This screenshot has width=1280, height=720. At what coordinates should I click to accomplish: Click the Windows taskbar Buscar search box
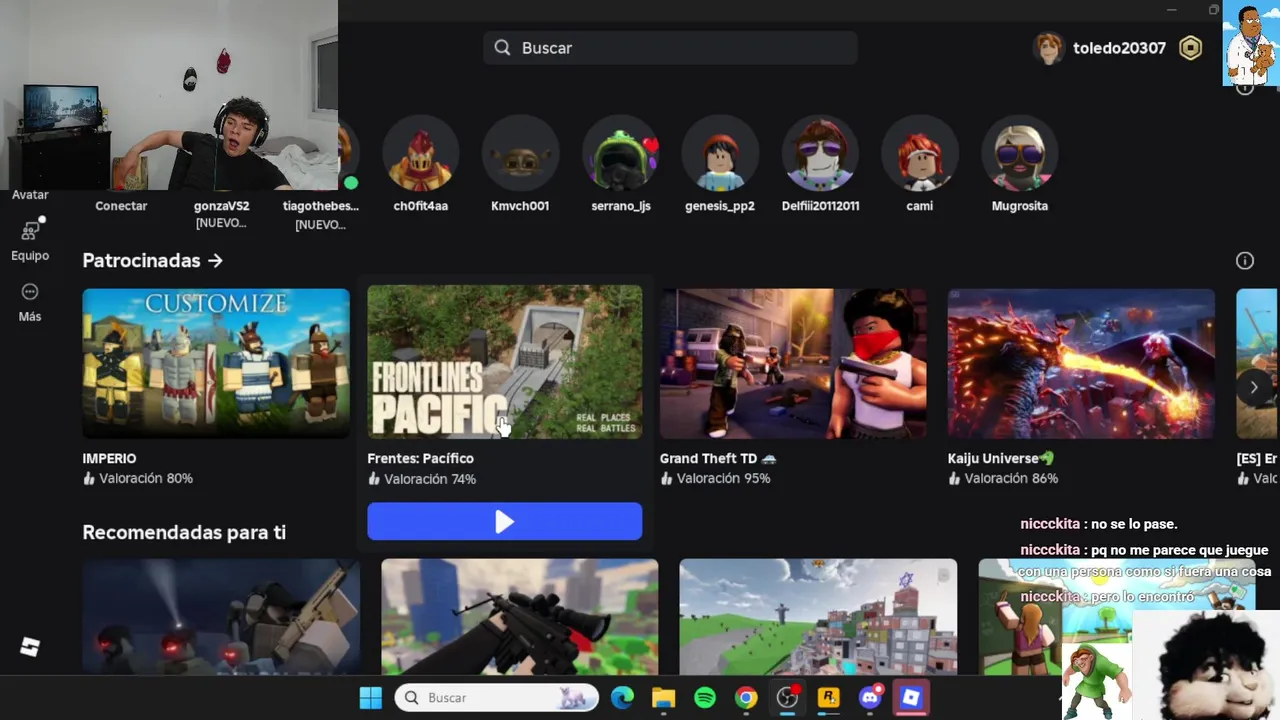[x=496, y=698]
